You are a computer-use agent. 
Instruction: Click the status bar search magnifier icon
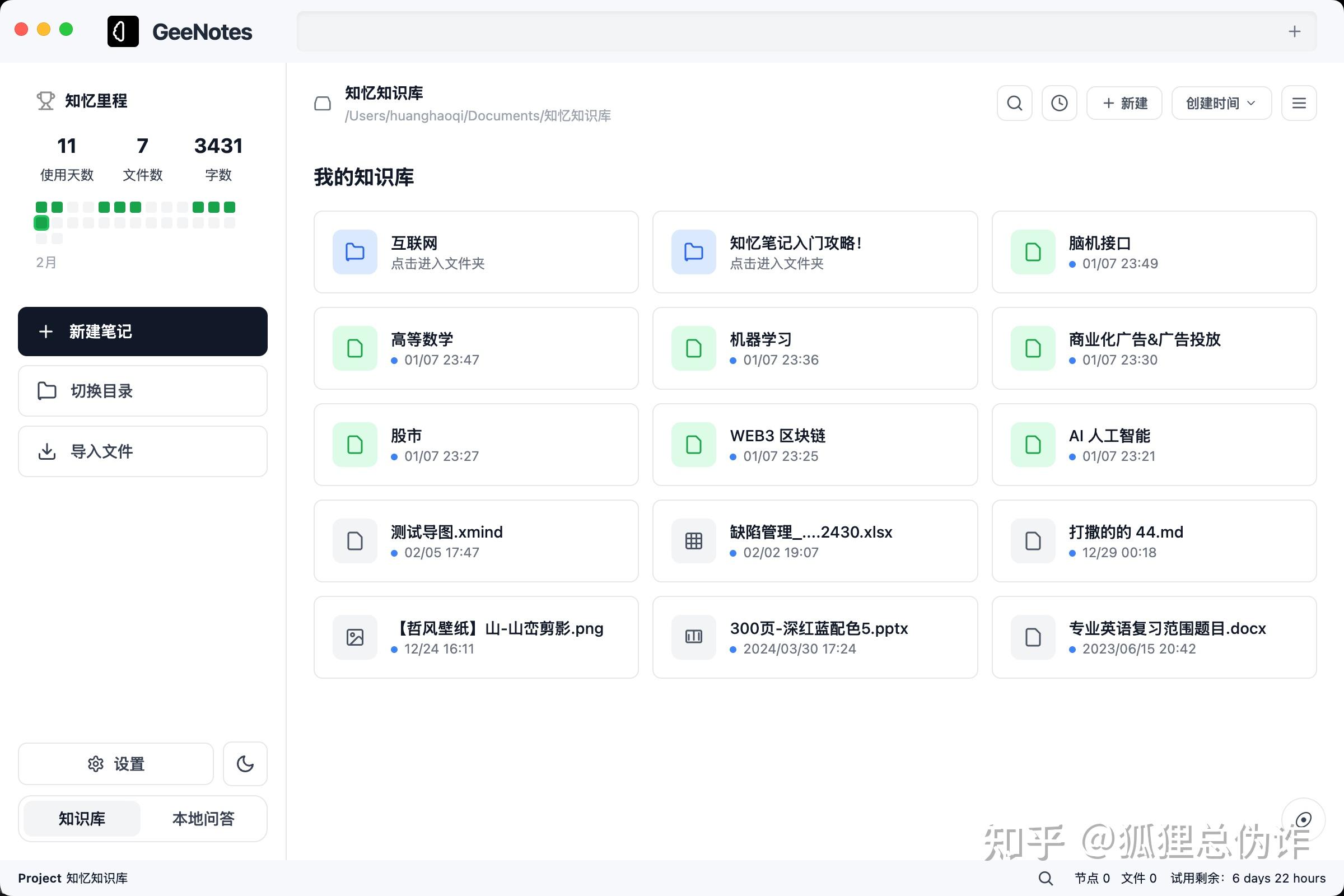[x=1045, y=878]
